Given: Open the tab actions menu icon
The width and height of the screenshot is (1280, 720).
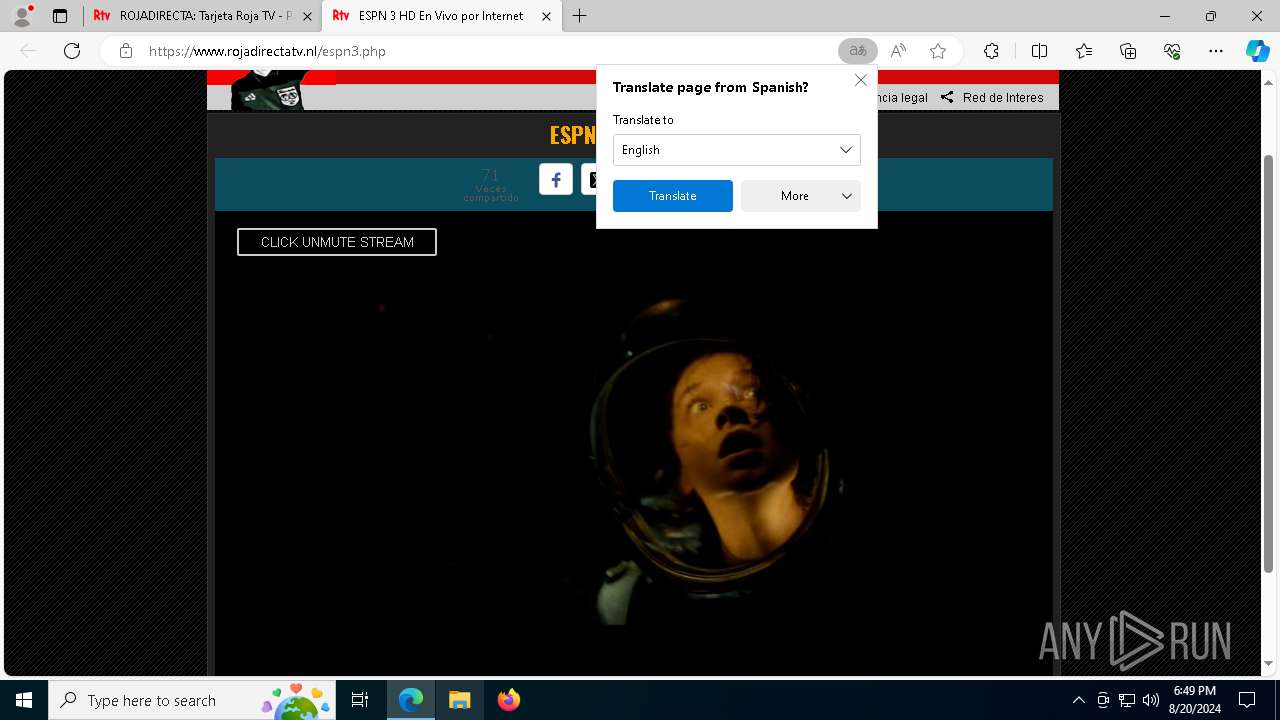Looking at the screenshot, I should (60, 16).
